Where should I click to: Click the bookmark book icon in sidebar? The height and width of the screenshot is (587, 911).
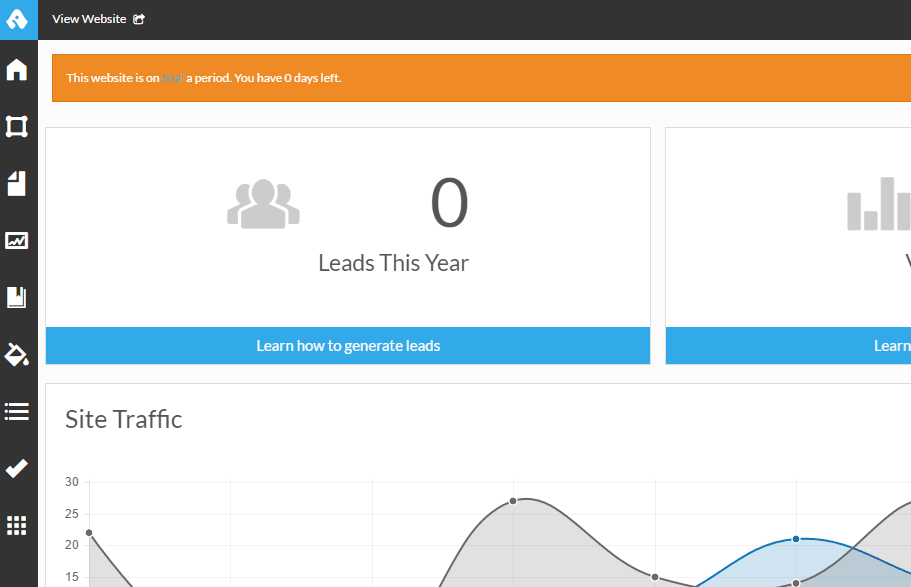pyautogui.click(x=17, y=297)
